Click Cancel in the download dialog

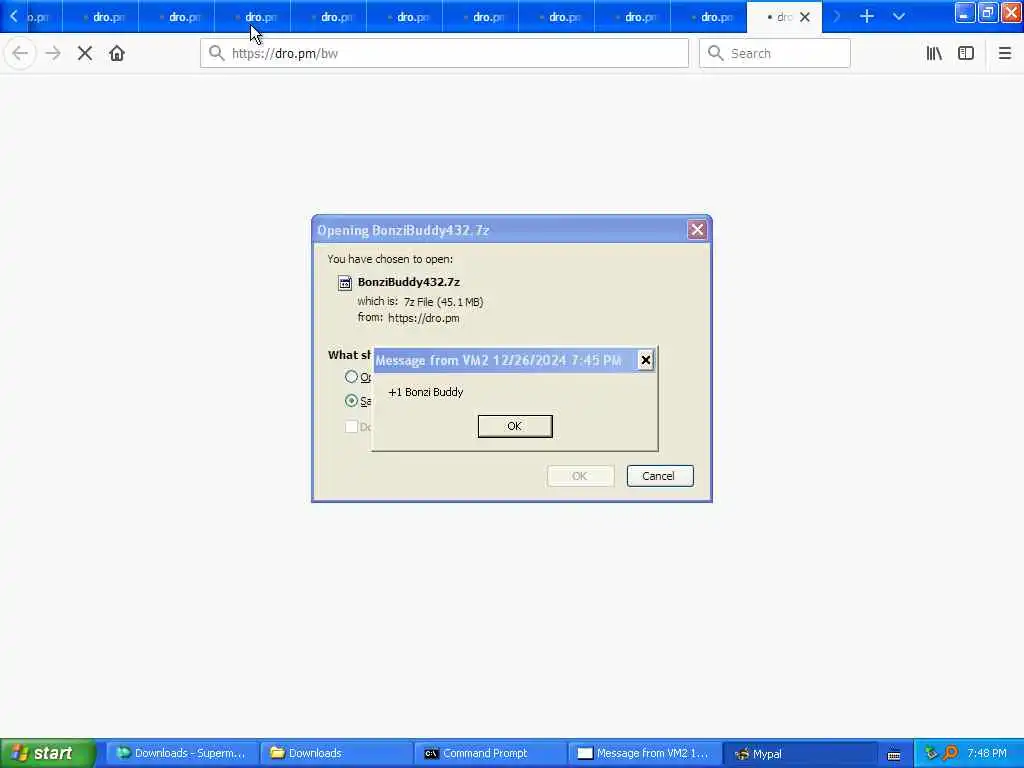660,476
